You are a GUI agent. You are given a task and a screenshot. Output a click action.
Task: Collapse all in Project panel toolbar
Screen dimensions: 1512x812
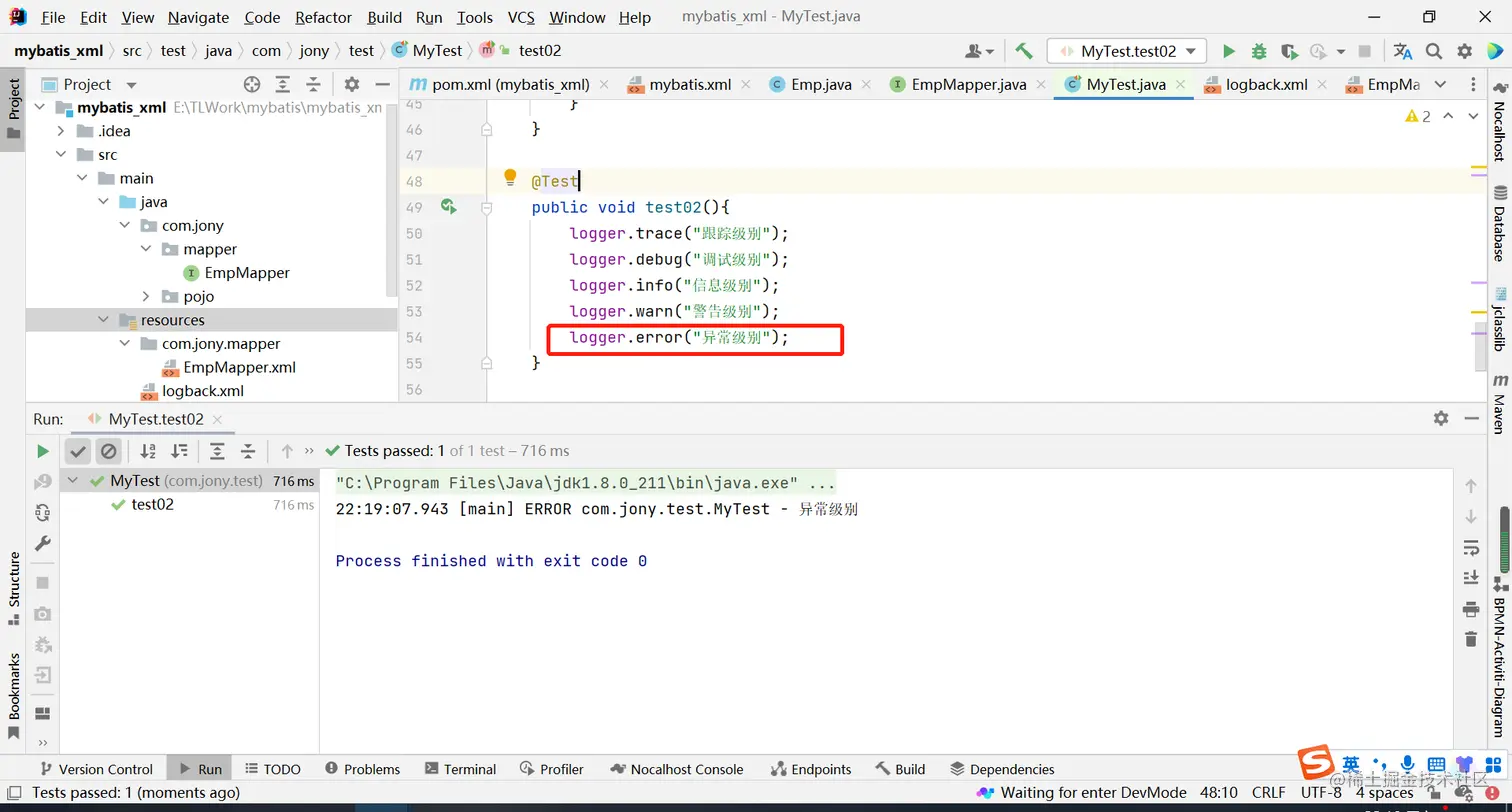tap(313, 84)
